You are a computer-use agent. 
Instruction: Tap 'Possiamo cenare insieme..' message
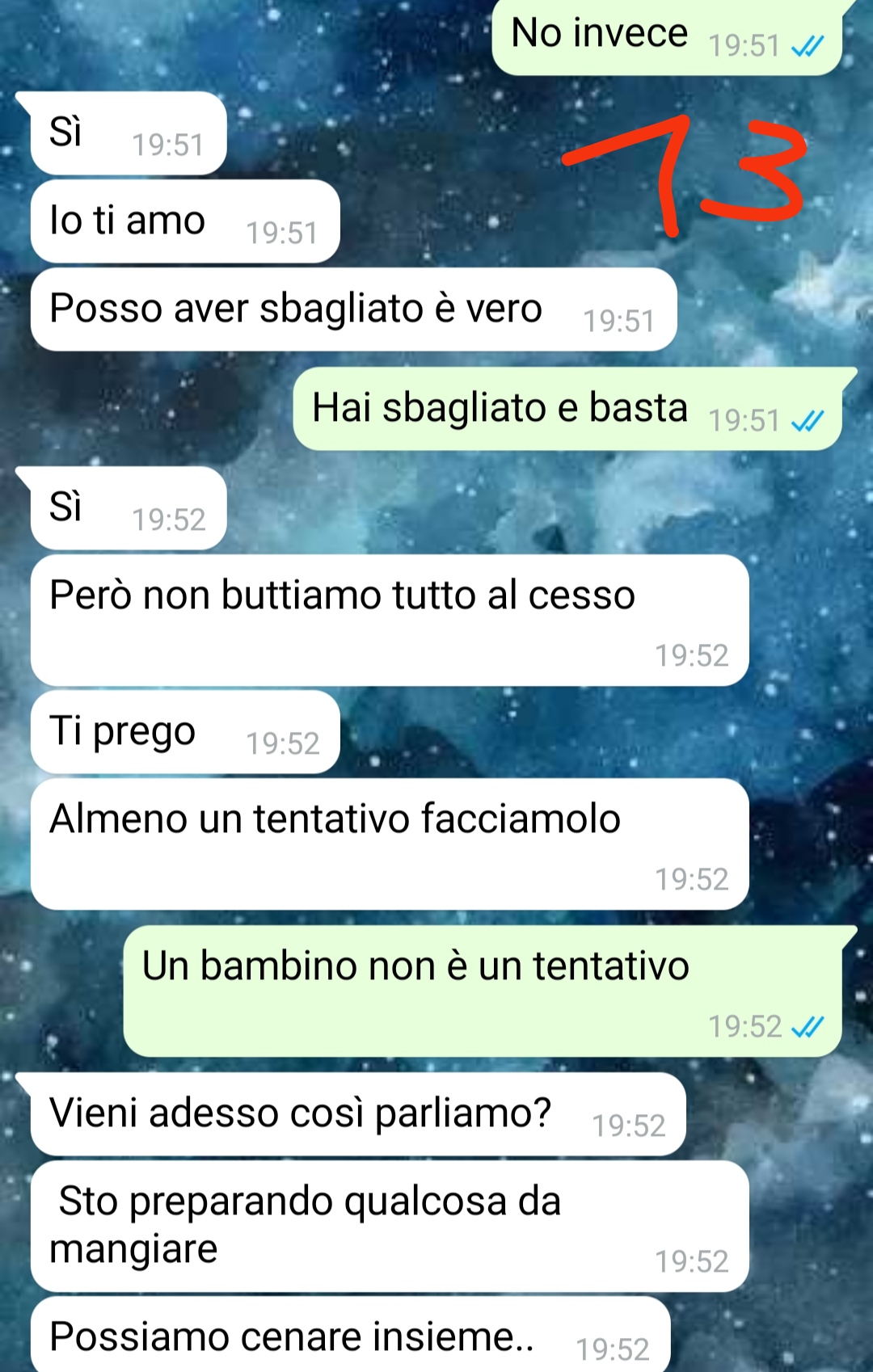point(351,1335)
